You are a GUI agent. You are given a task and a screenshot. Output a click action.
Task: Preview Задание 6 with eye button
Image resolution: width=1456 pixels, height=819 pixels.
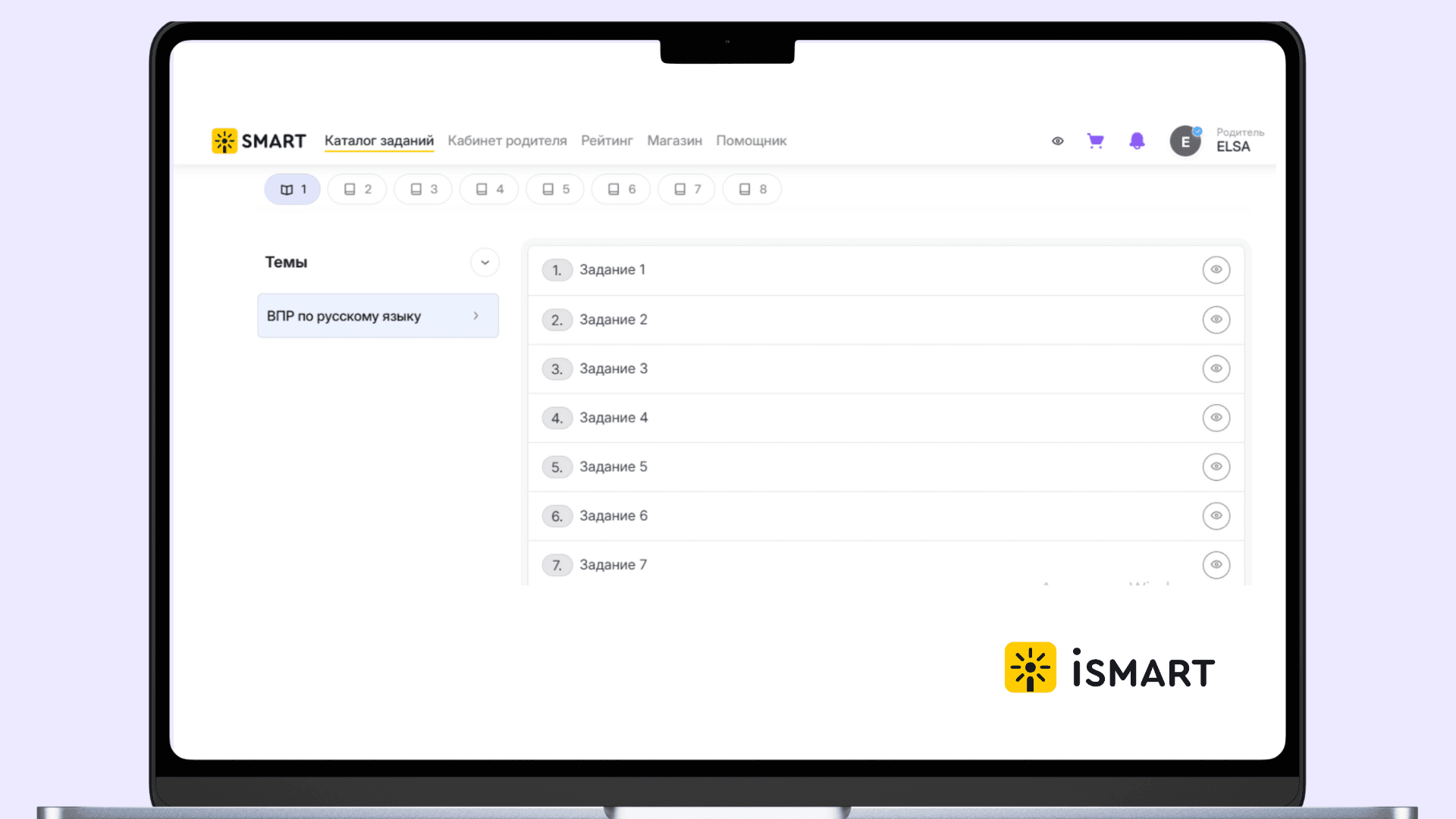(x=1216, y=516)
